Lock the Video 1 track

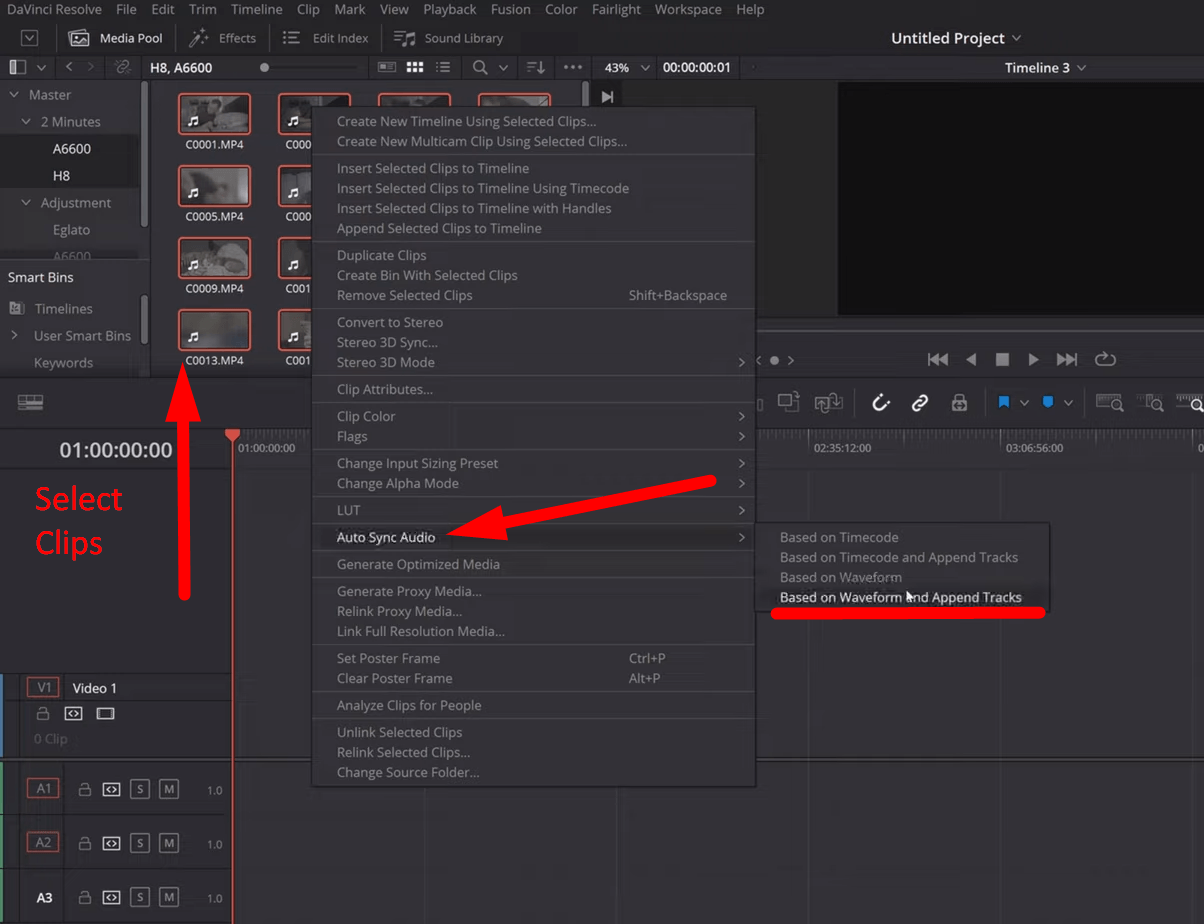click(43, 714)
